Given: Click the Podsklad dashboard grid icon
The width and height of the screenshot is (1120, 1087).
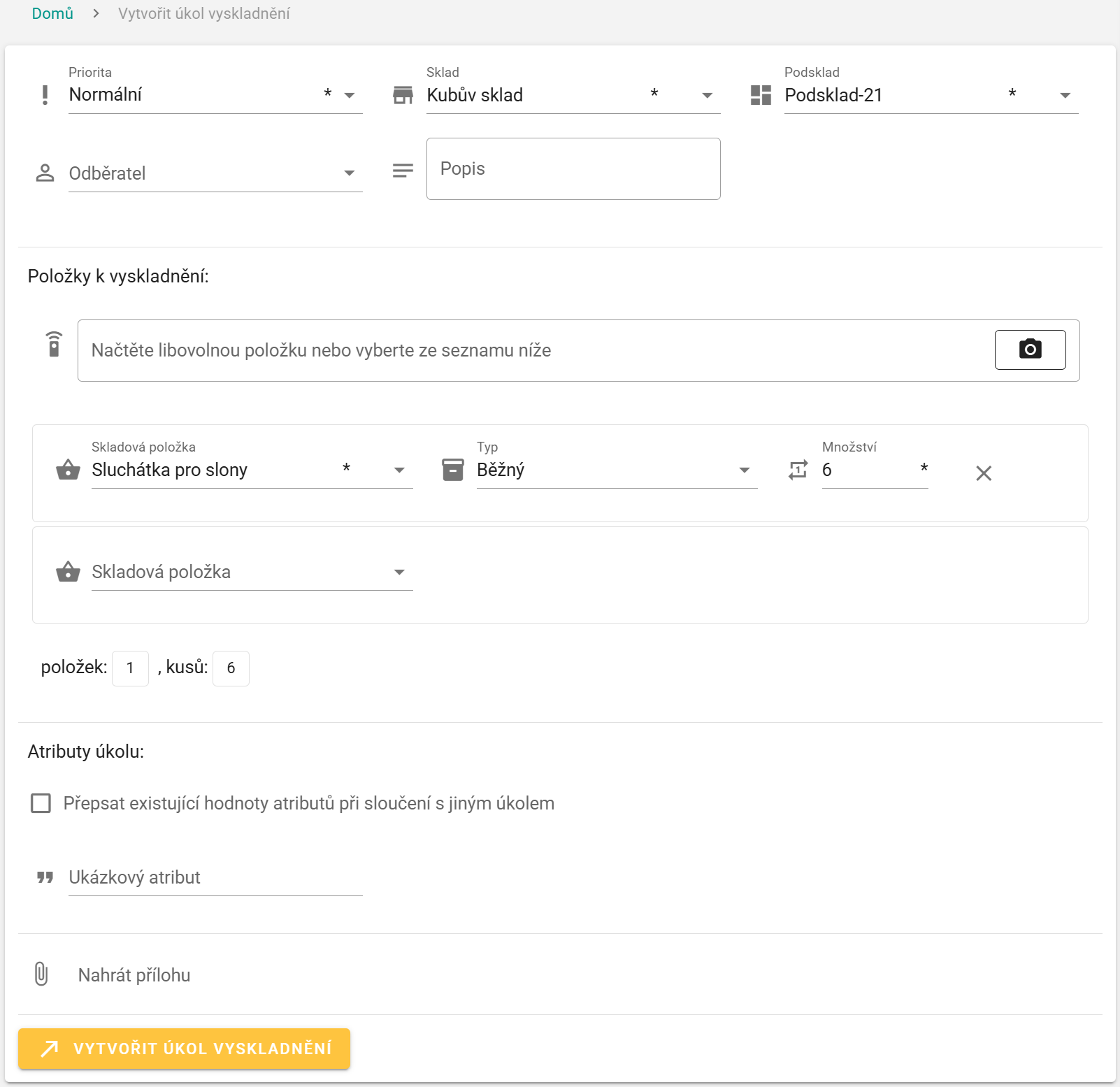Looking at the screenshot, I should [x=760, y=95].
